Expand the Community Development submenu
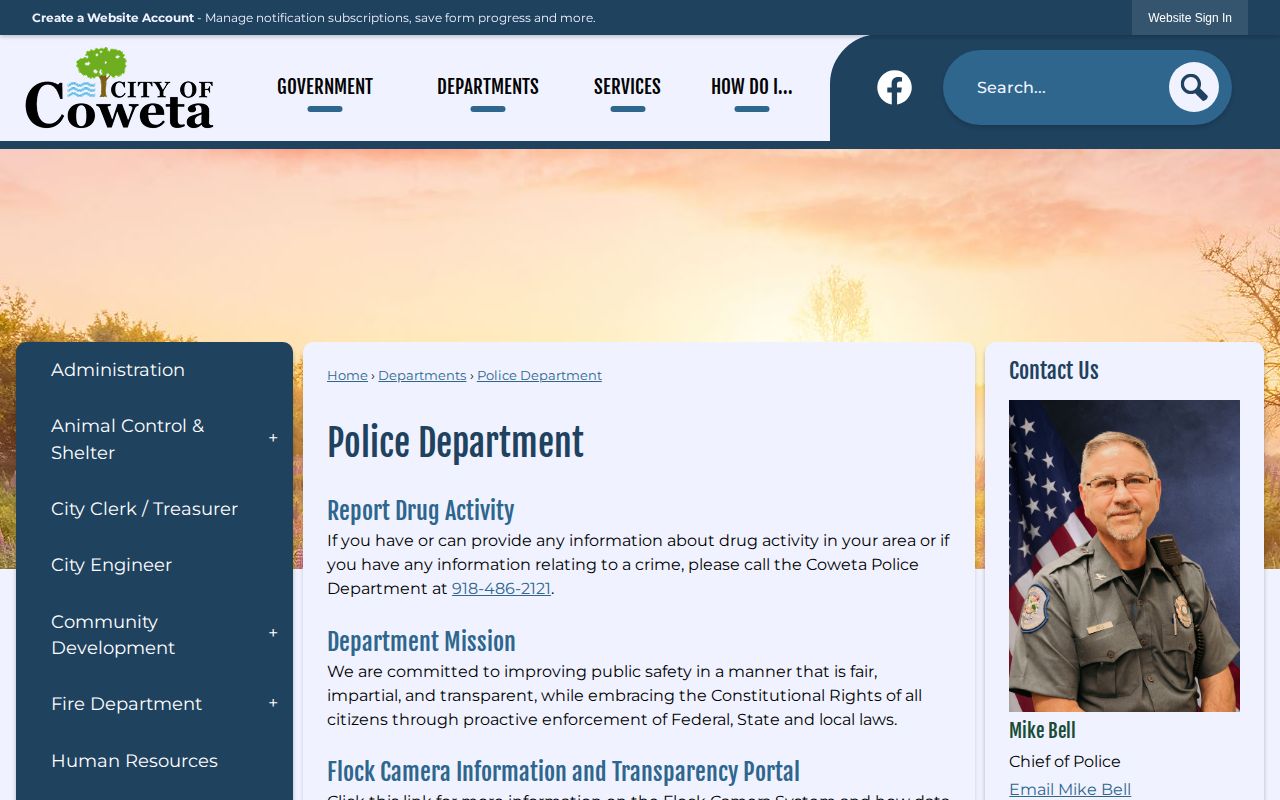This screenshot has height=800, width=1280. click(x=273, y=634)
